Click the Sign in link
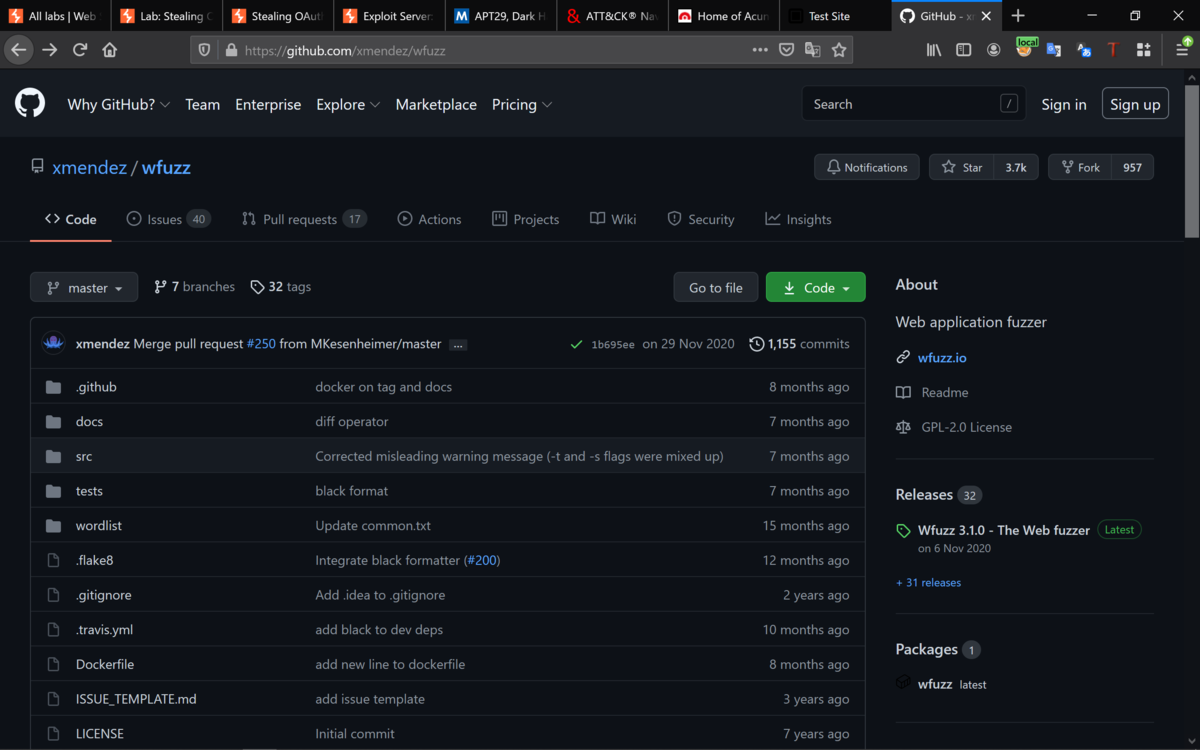The image size is (1200, 750). tap(1064, 104)
